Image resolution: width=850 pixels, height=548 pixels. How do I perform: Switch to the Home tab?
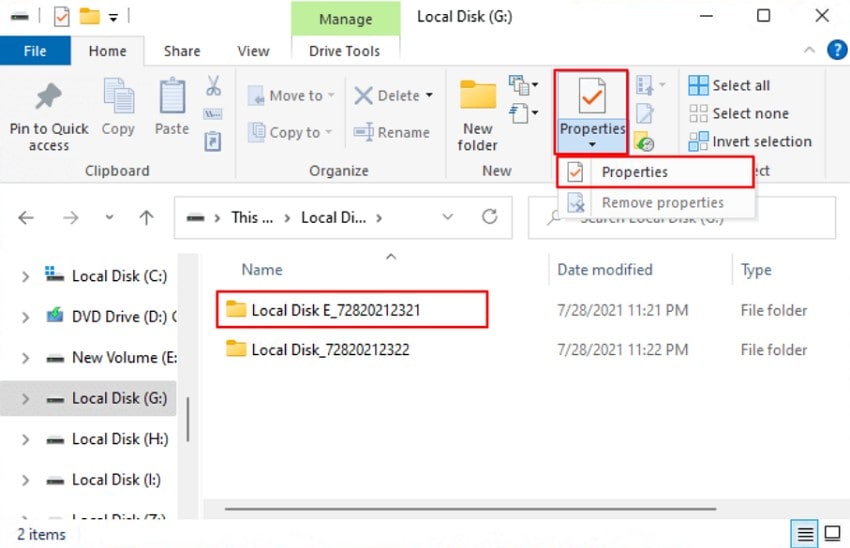pos(107,51)
